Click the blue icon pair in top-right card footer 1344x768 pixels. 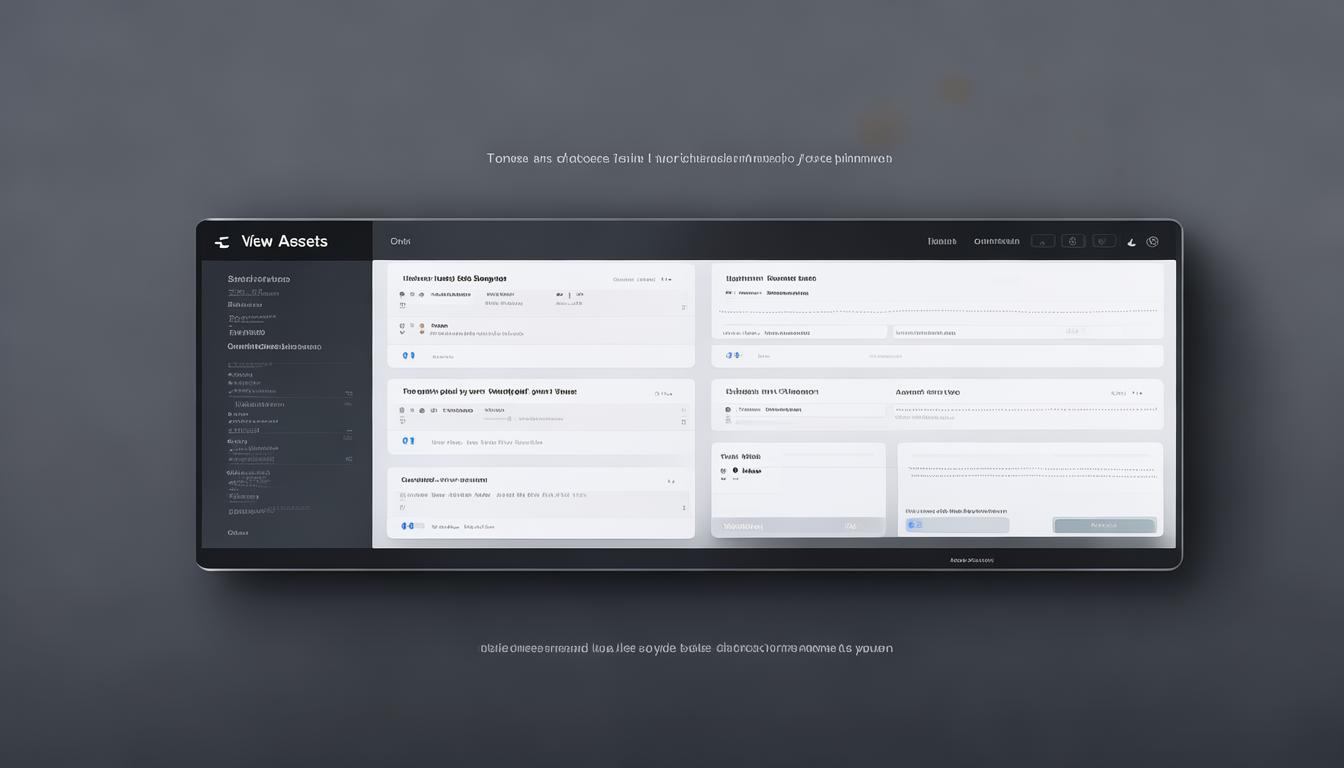click(x=733, y=355)
